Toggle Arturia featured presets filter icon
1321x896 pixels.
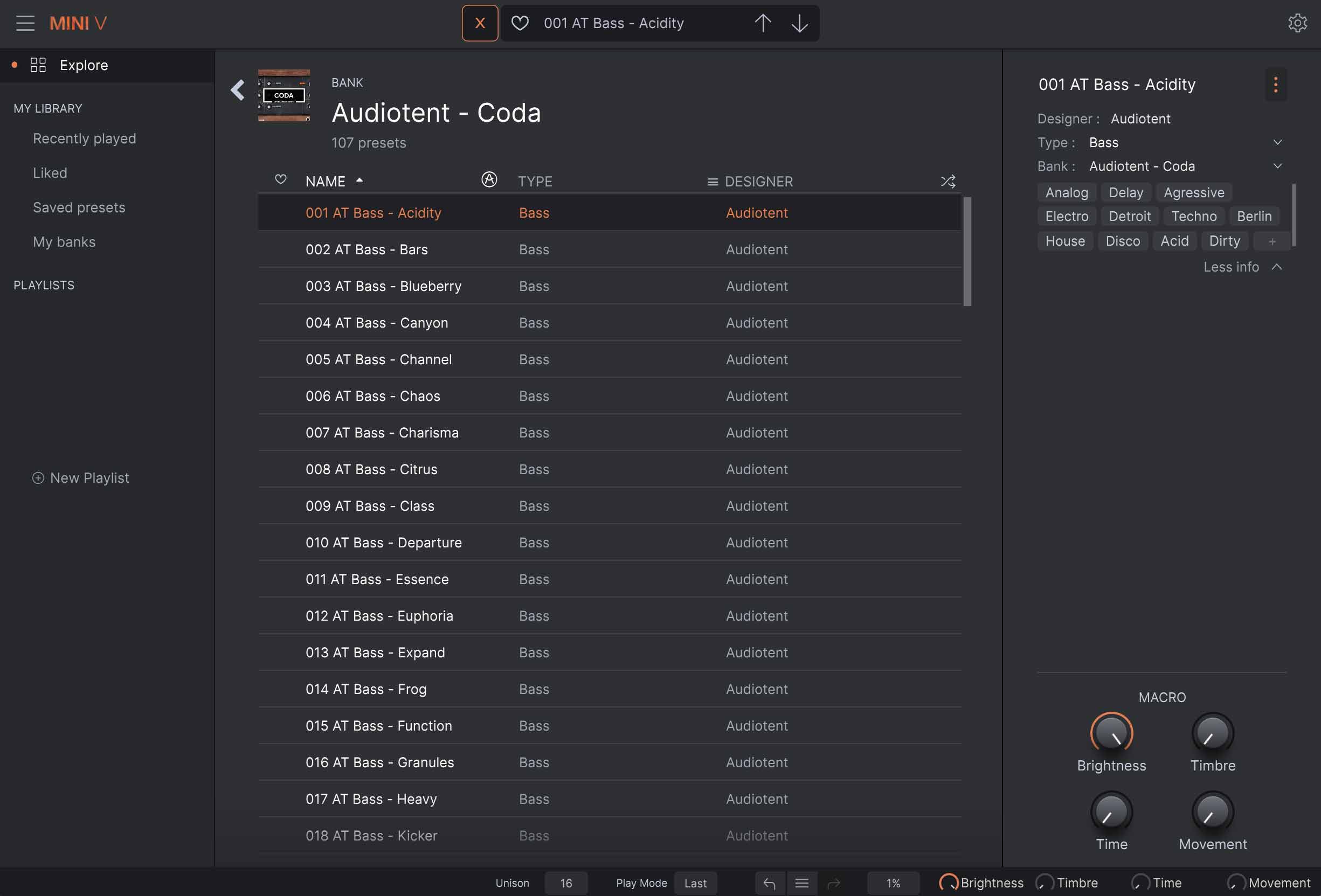tap(489, 179)
